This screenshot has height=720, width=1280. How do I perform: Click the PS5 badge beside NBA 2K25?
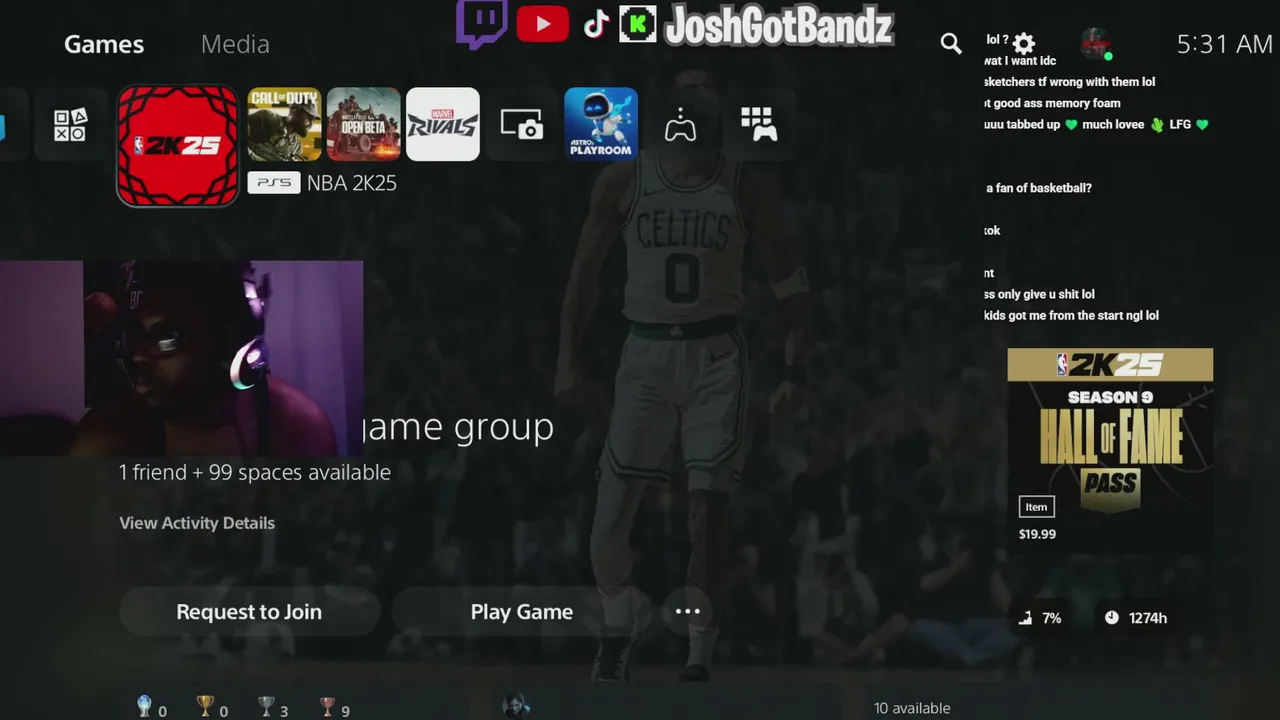pyautogui.click(x=274, y=183)
